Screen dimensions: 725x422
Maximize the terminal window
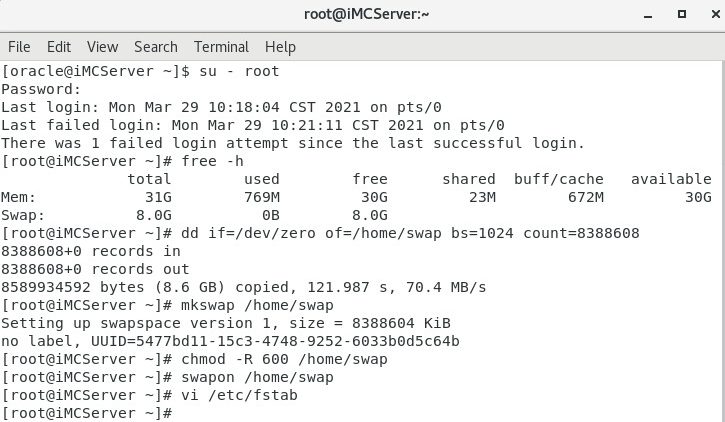click(682, 14)
